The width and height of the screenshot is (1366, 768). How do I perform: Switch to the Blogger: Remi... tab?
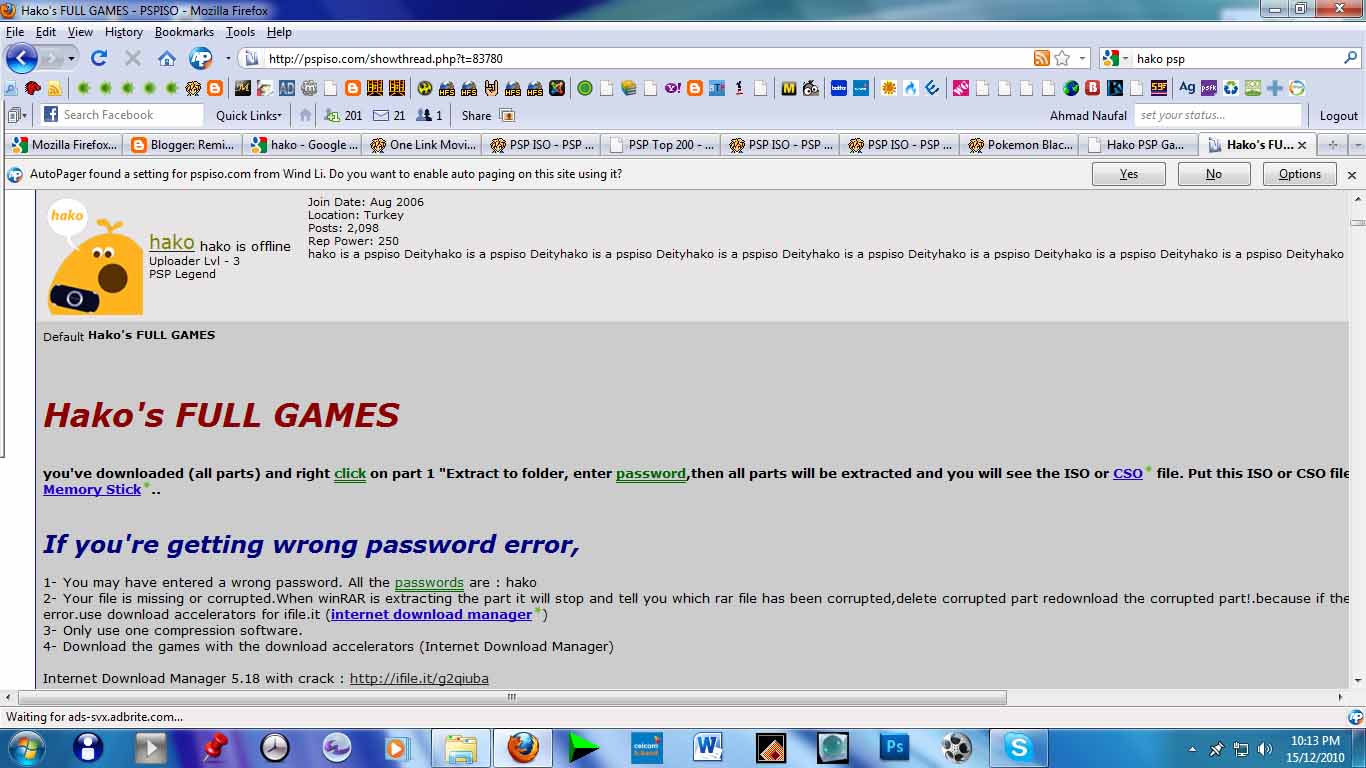click(x=183, y=145)
